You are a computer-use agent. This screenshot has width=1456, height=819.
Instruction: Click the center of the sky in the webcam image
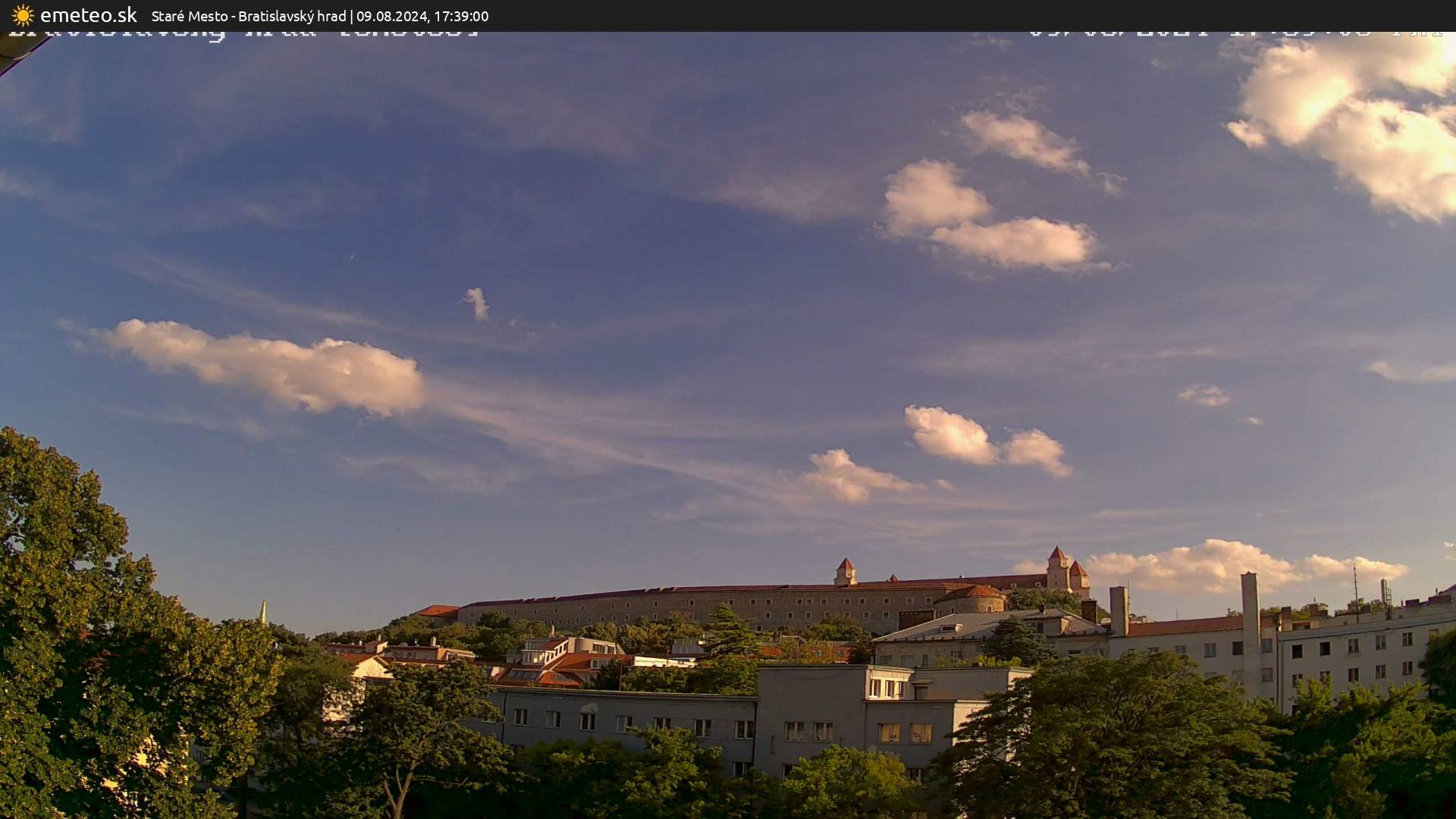pyautogui.click(x=728, y=303)
